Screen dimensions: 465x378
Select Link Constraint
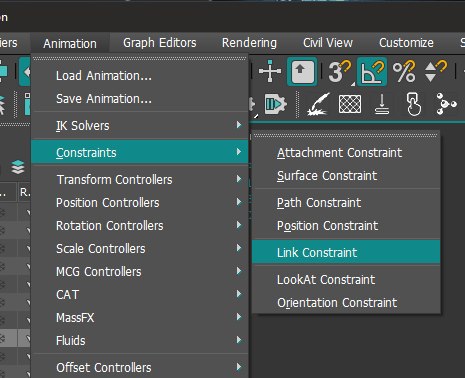pyautogui.click(x=346, y=252)
